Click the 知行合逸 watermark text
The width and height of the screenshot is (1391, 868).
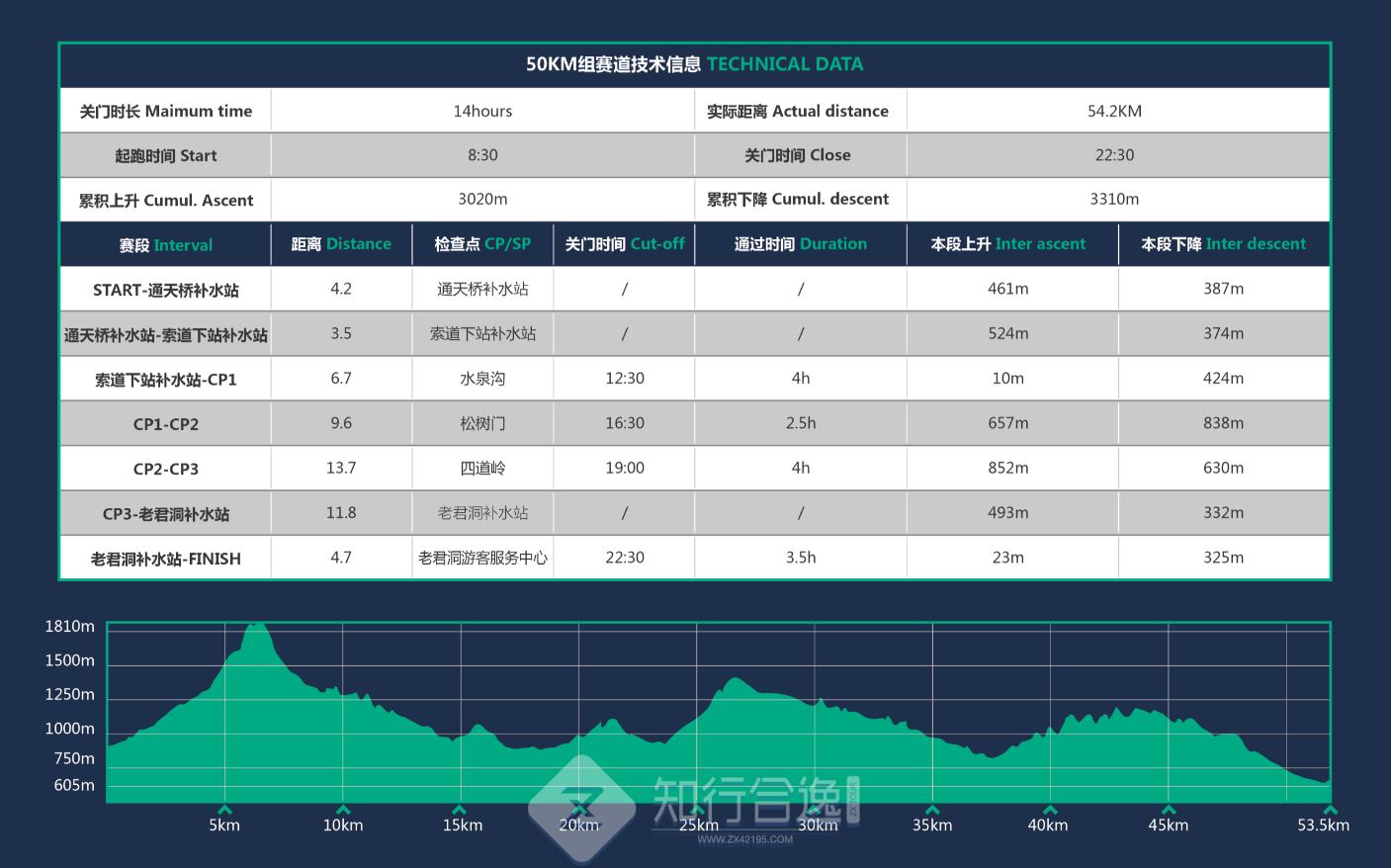[744, 799]
